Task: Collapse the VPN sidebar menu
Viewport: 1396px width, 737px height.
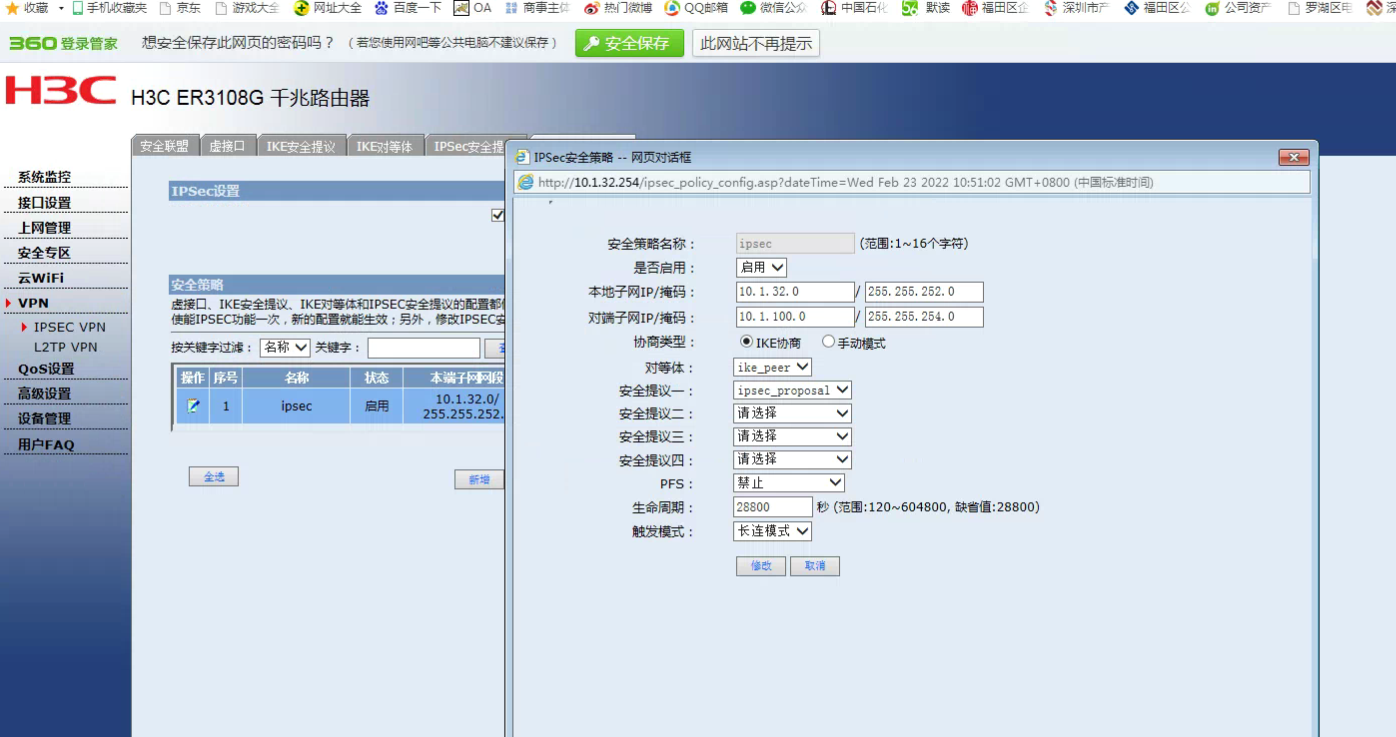Action: pyautogui.click(x=33, y=303)
